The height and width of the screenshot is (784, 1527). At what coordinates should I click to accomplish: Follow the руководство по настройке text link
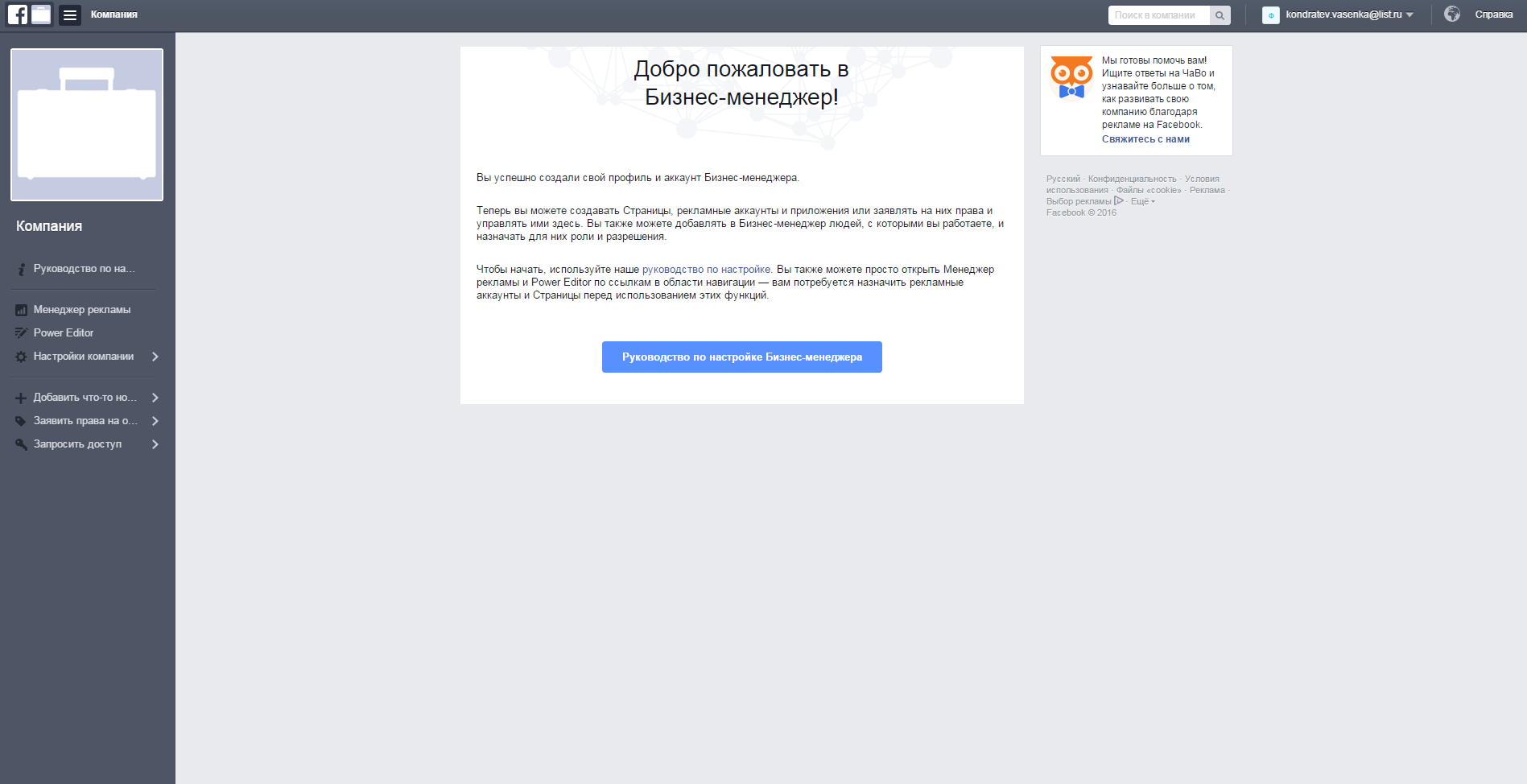(706, 270)
